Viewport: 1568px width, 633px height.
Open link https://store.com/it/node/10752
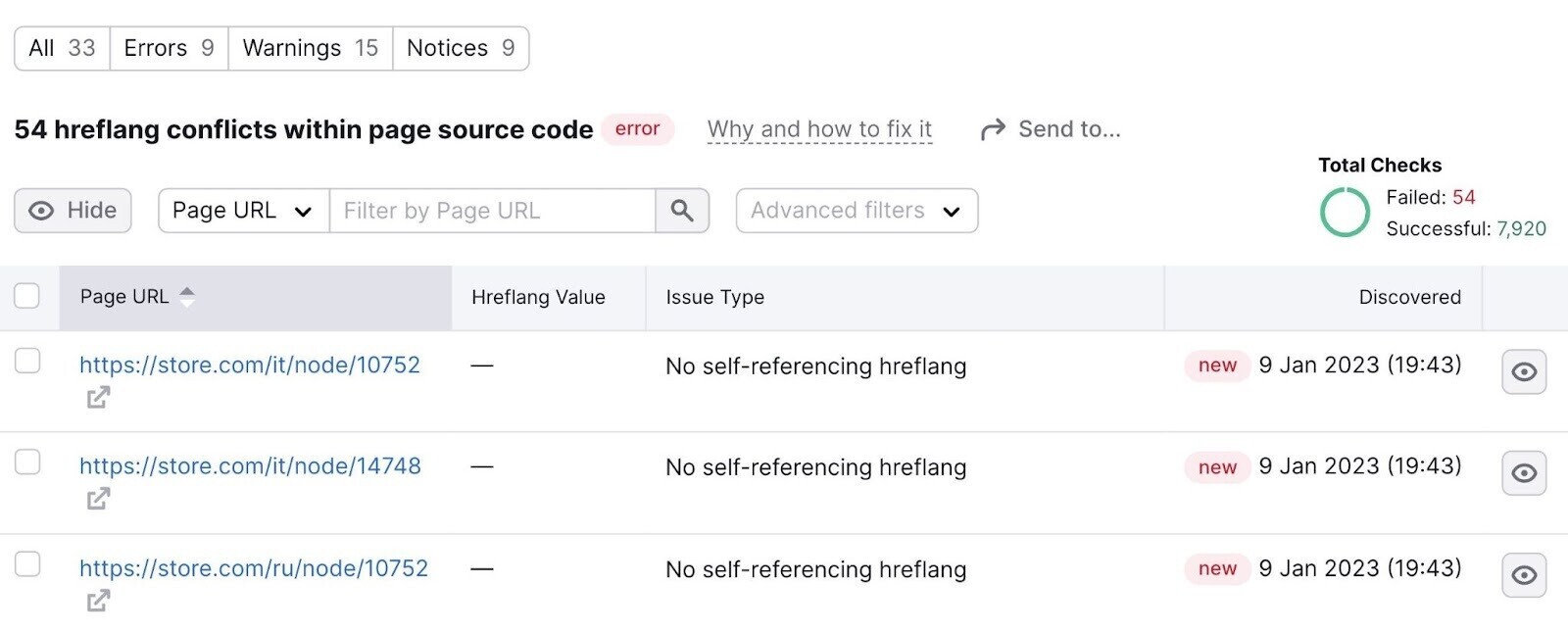250,365
